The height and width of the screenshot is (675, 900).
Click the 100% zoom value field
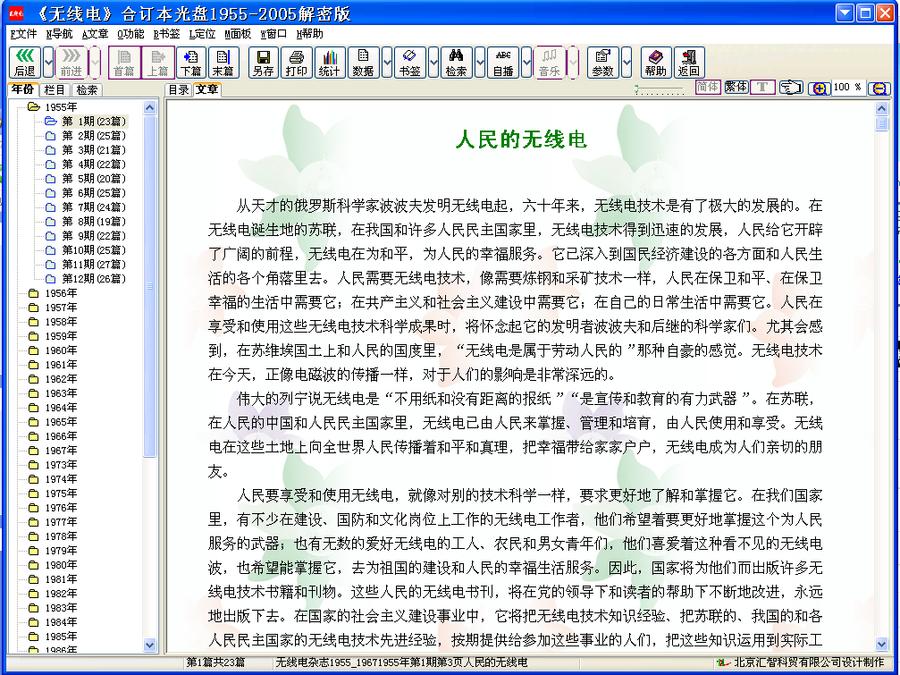(x=848, y=87)
